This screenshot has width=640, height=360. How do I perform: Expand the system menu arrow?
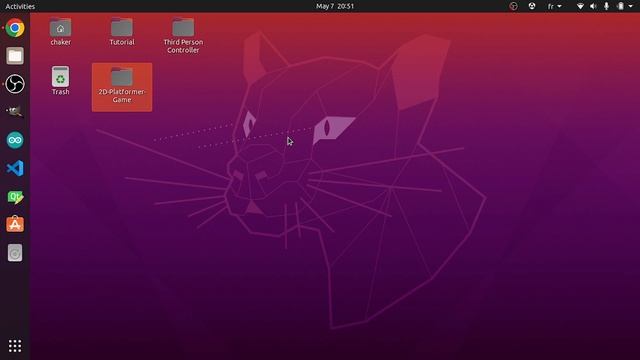631,6
